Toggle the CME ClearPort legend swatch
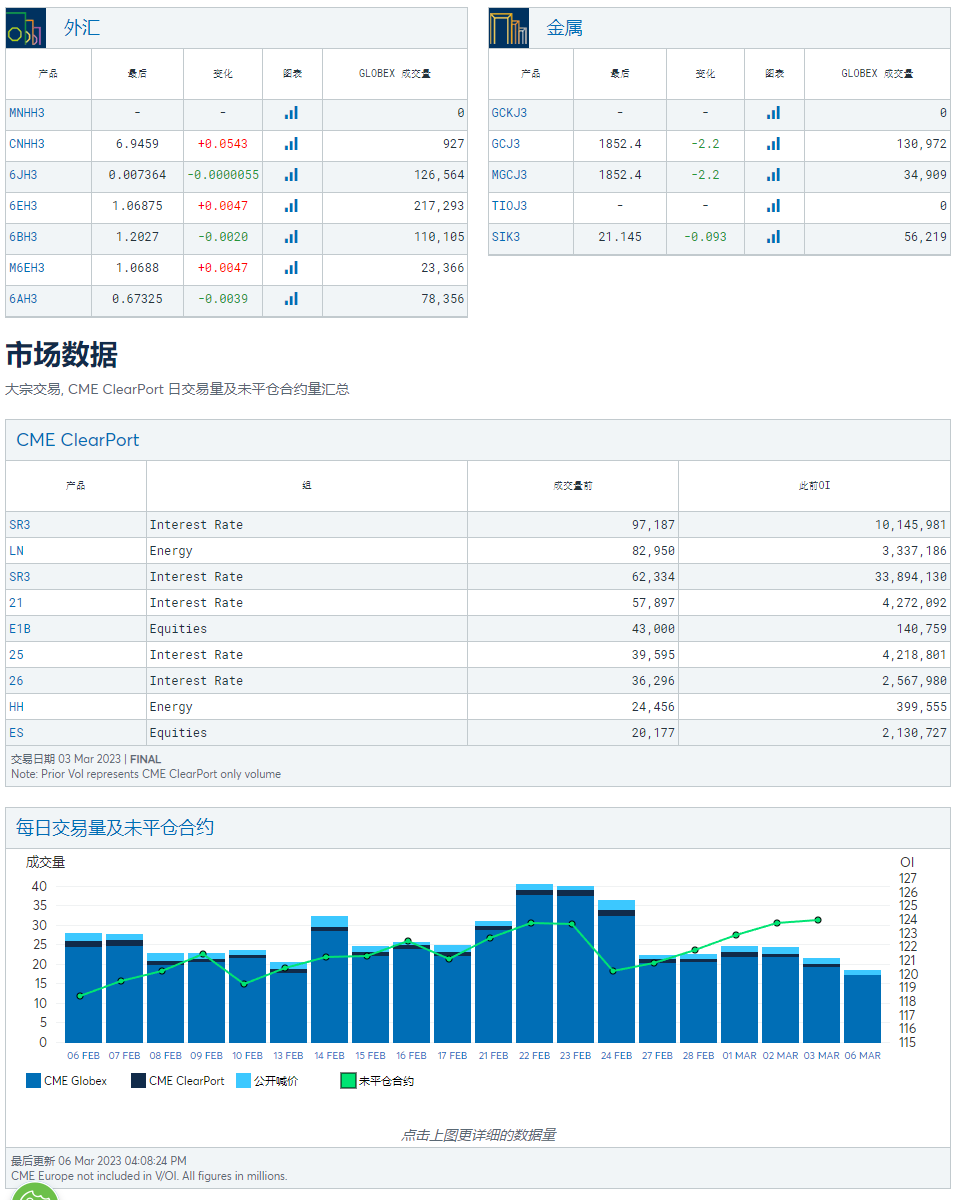956x1200 pixels. click(138, 1081)
